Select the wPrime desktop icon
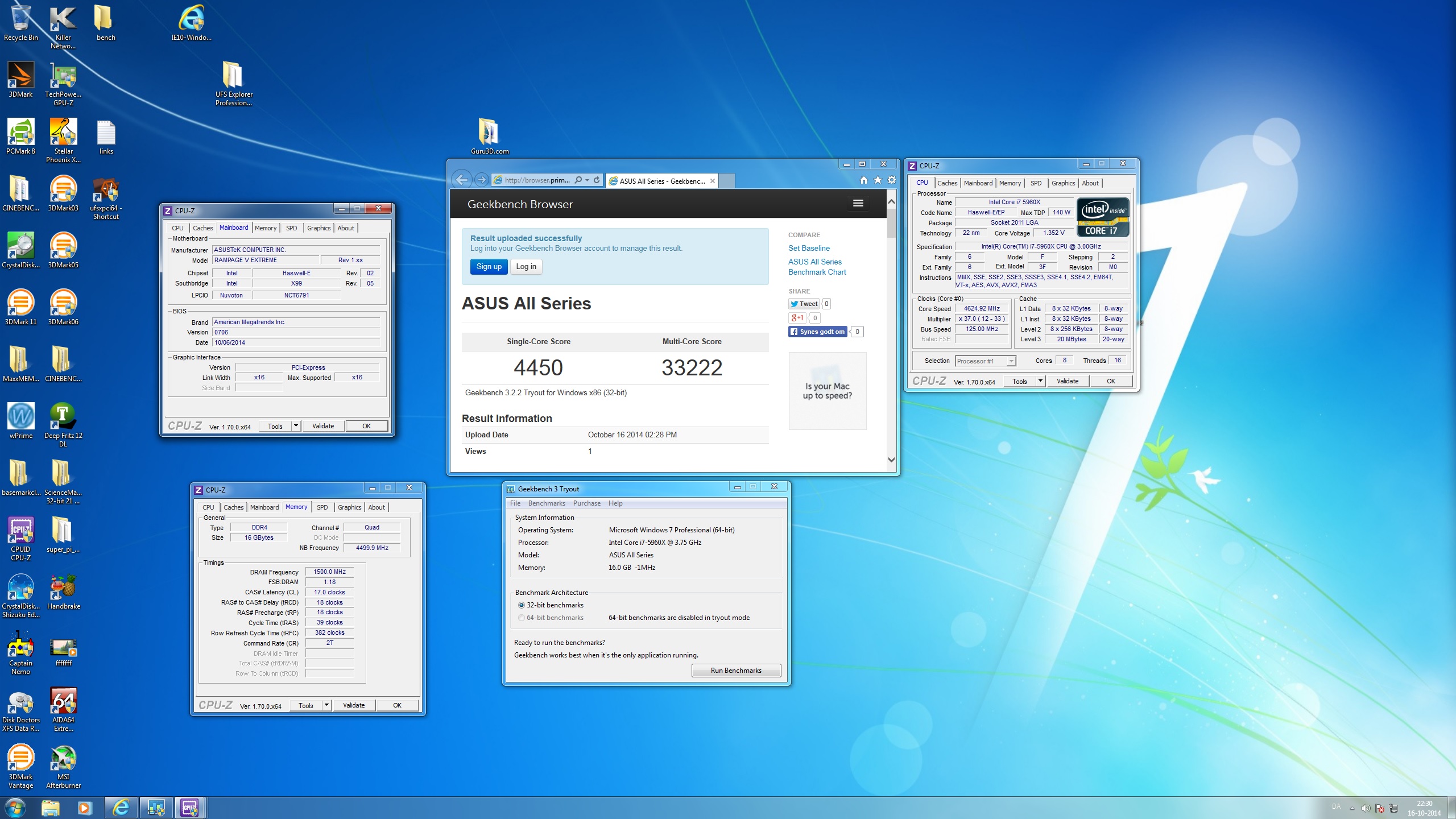The height and width of the screenshot is (819, 1456). click(x=21, y=421)
